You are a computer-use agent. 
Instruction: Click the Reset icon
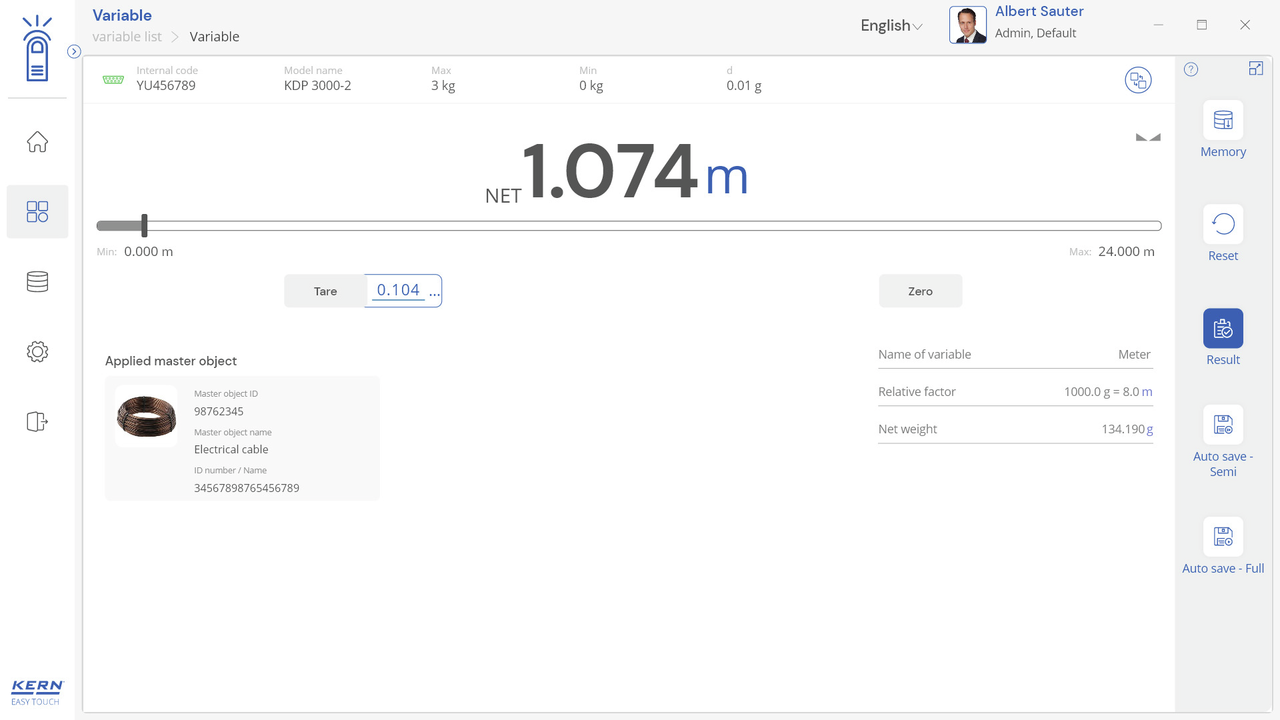click(1222, 225)
